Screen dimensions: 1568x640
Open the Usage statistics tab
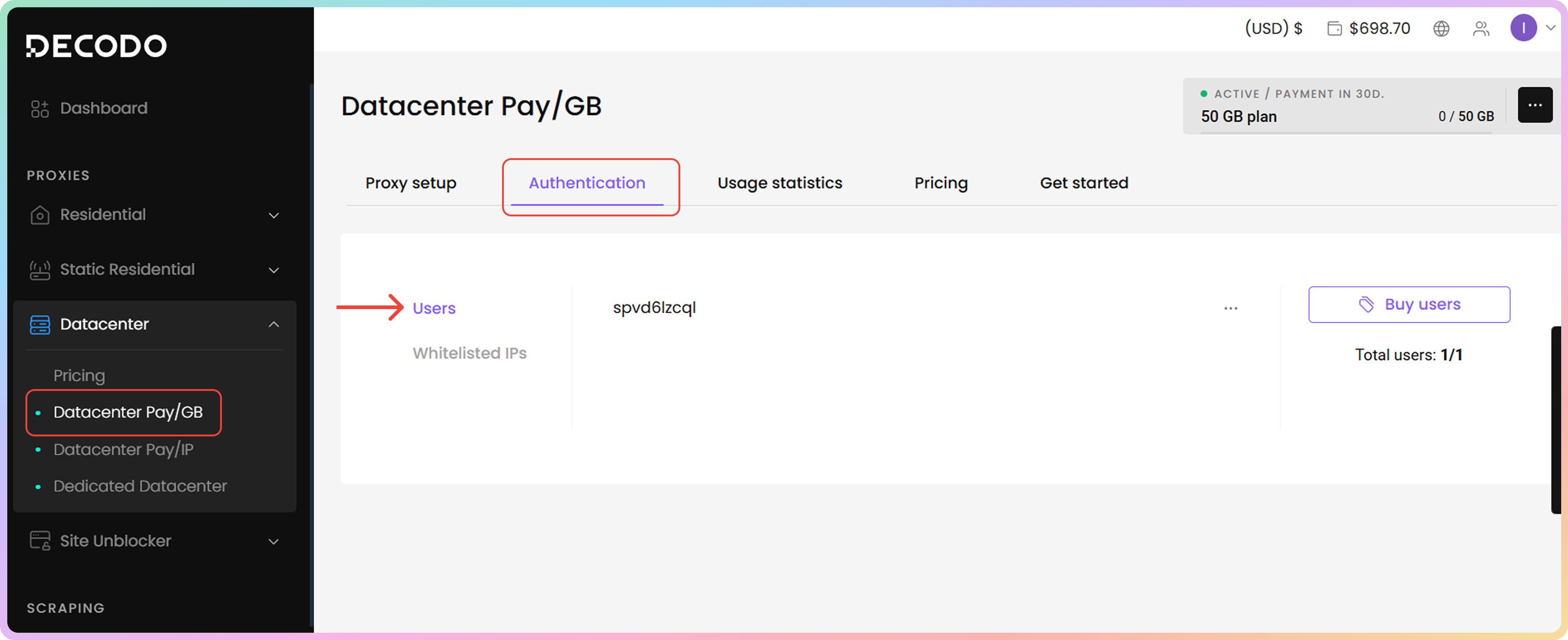[x=779, y=183]
